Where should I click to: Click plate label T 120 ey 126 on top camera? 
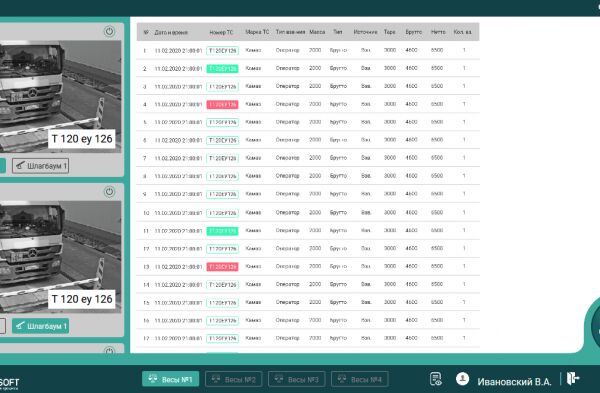coord(82,139)
